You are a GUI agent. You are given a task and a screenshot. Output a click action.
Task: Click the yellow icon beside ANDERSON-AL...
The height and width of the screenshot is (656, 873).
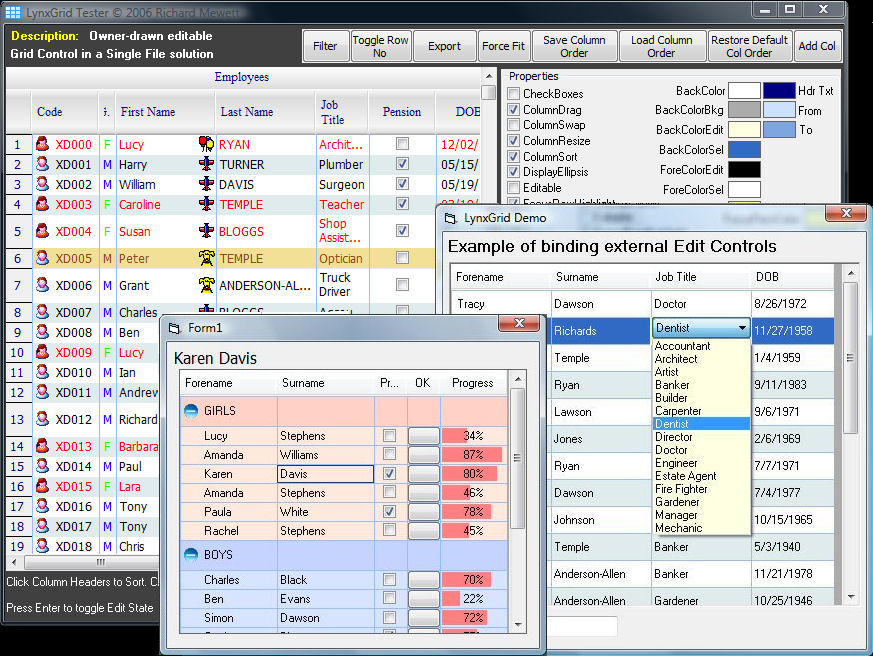tap(206, 285)
